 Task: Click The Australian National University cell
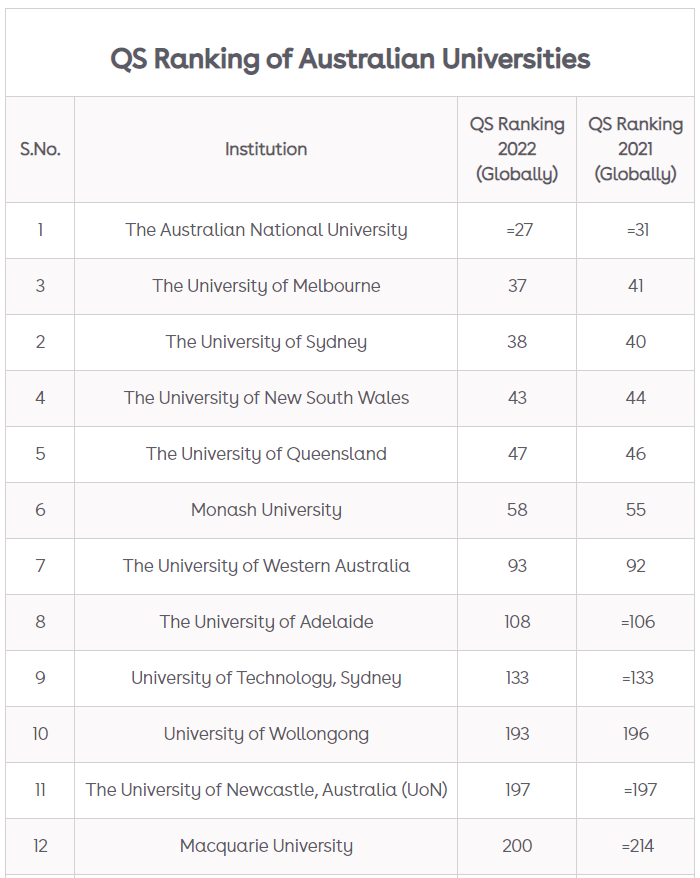[x=266, y=230]
